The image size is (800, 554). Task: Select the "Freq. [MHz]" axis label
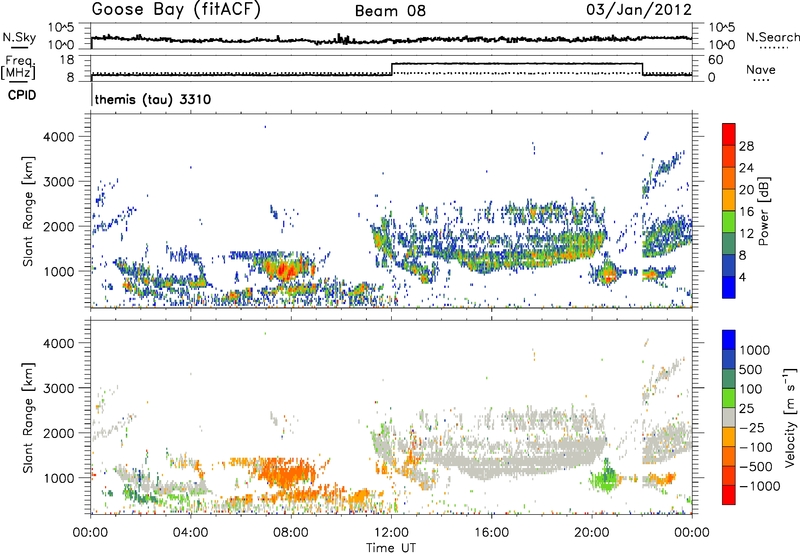tap(19, 68)
